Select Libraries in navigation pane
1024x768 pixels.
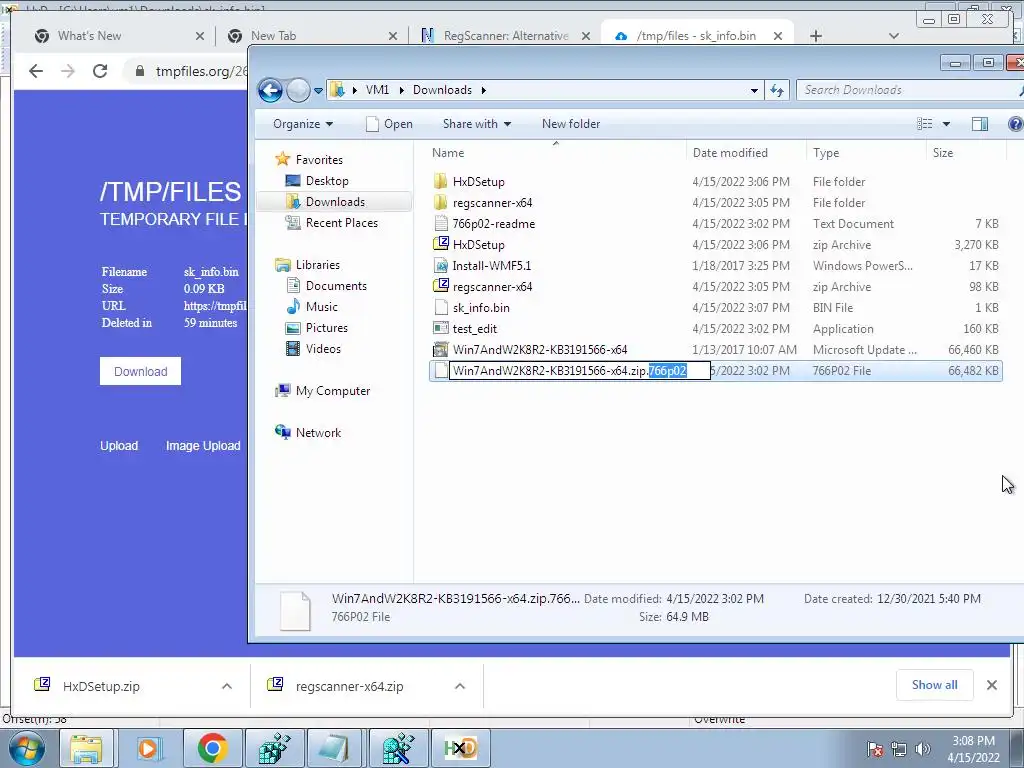317,264
